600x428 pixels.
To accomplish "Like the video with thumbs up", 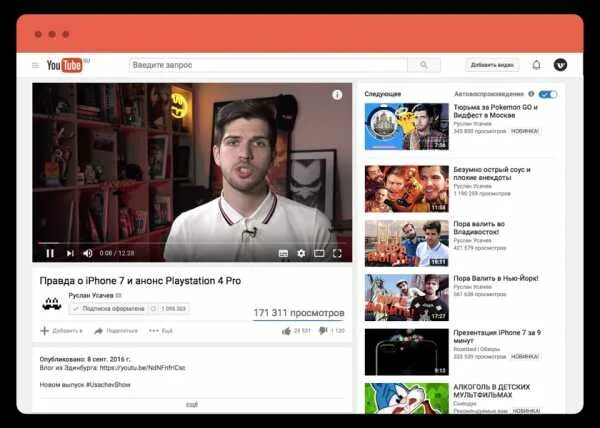I will [287, 331].
